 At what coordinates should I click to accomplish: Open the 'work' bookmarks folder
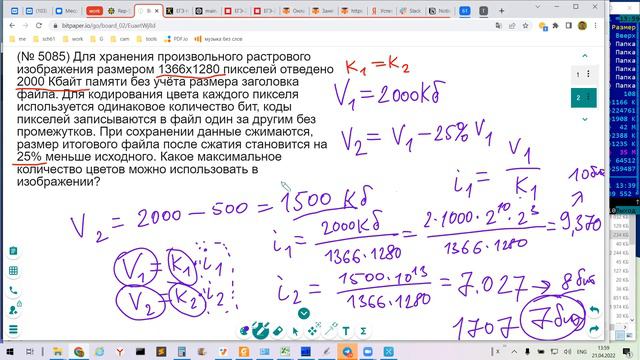pos(73,39)
